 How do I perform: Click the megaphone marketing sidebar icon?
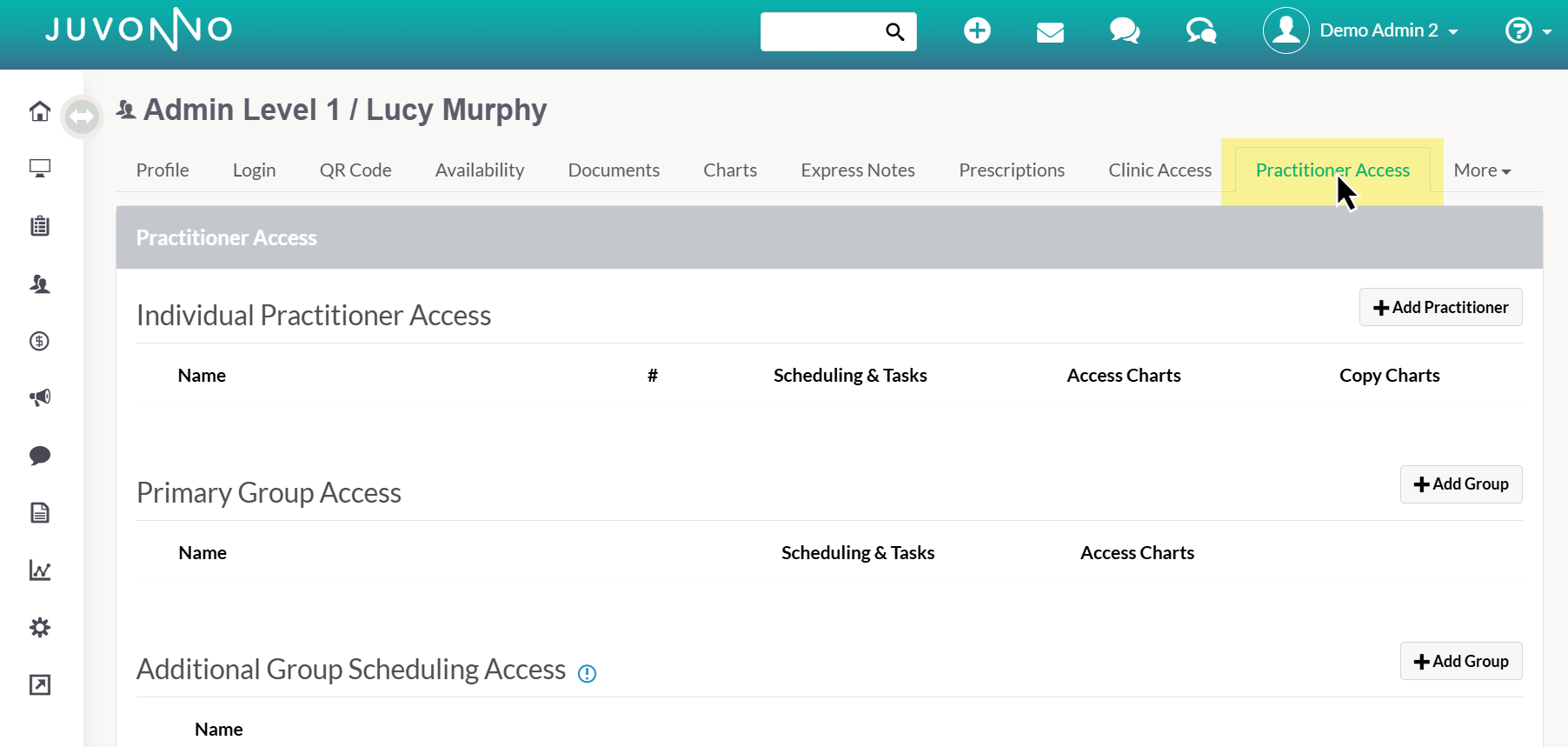[x=40, y=397]
